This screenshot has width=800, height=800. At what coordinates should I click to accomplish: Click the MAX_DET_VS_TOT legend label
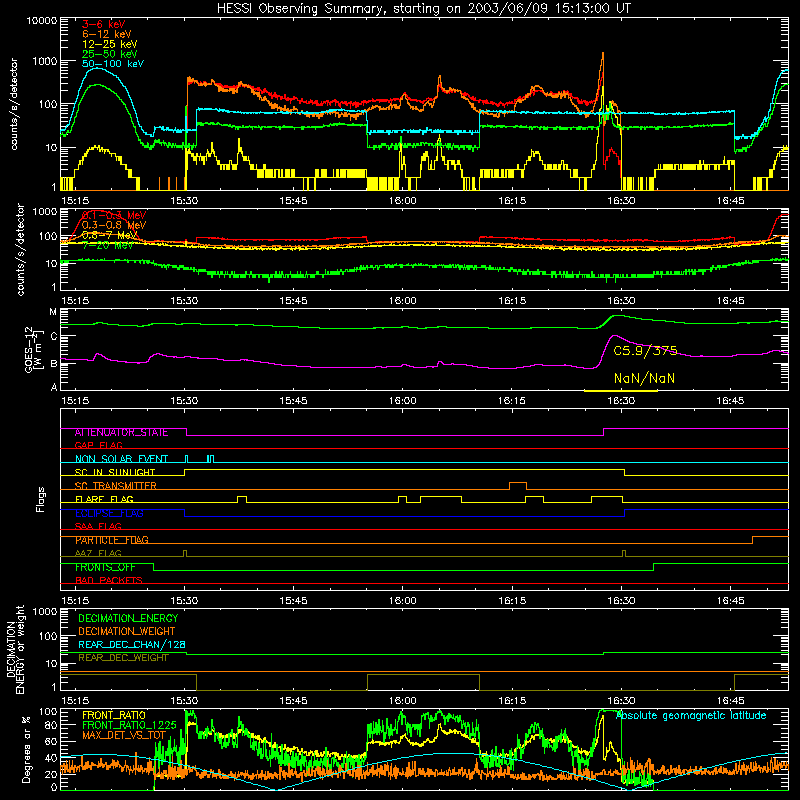[124, 735]
